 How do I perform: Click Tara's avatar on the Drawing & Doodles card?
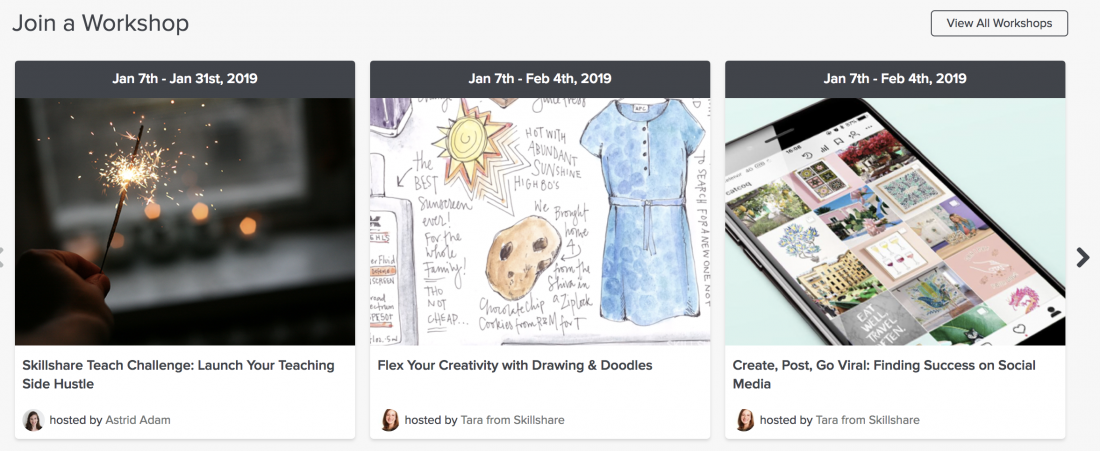click(390, 420)
